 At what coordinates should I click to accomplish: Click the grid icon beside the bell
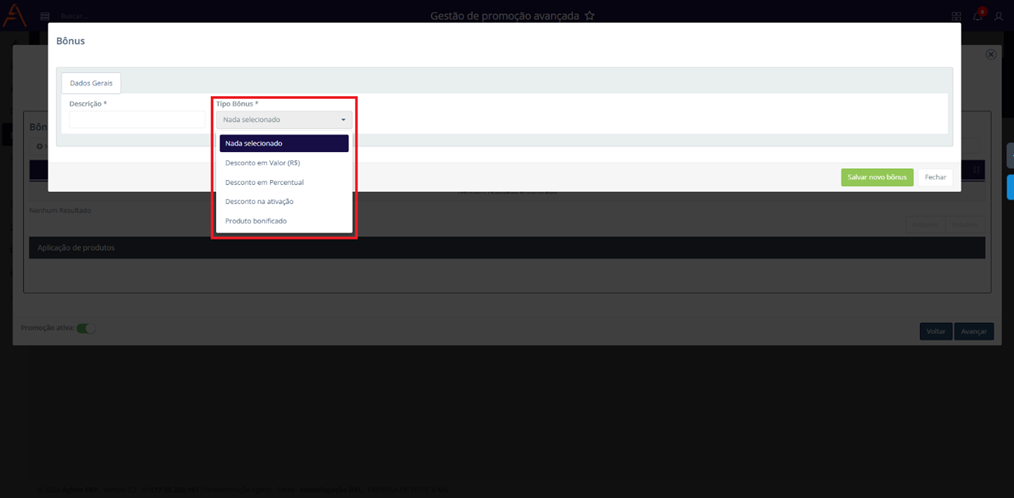click(957, 16)
